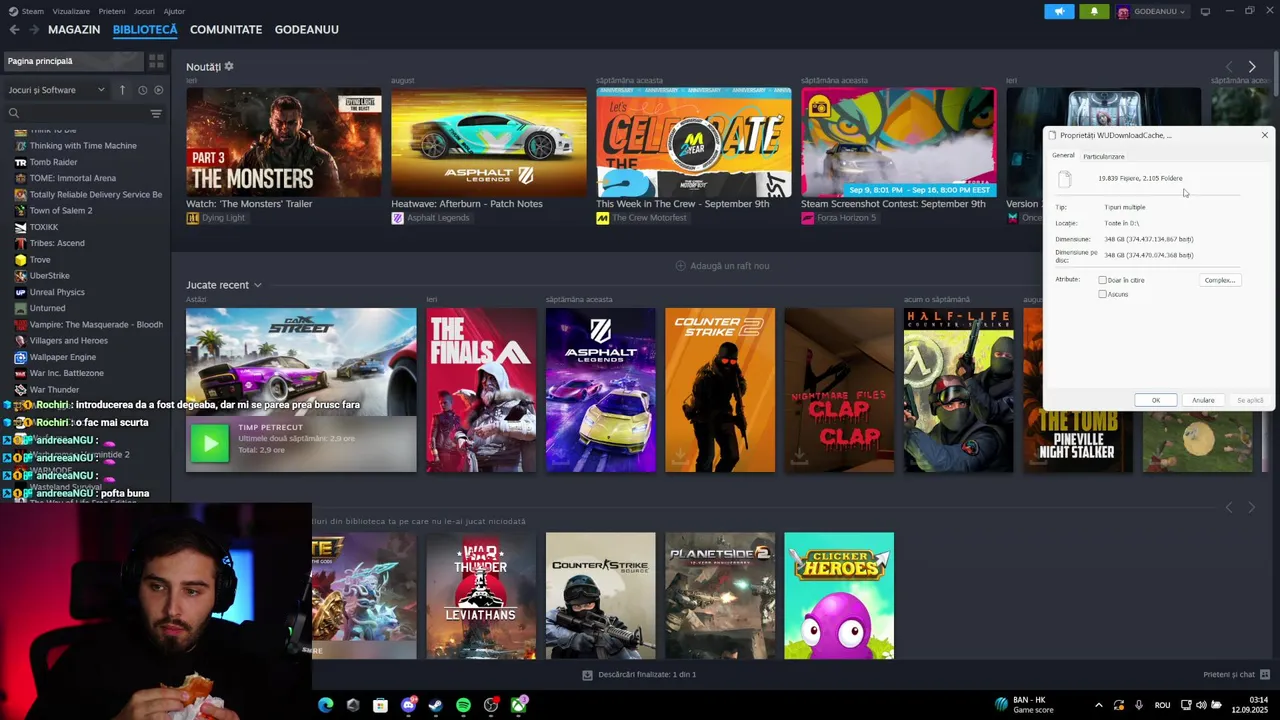
Task: Open Microsoft Edge from the taskbar
Action: tap(325, 705)
